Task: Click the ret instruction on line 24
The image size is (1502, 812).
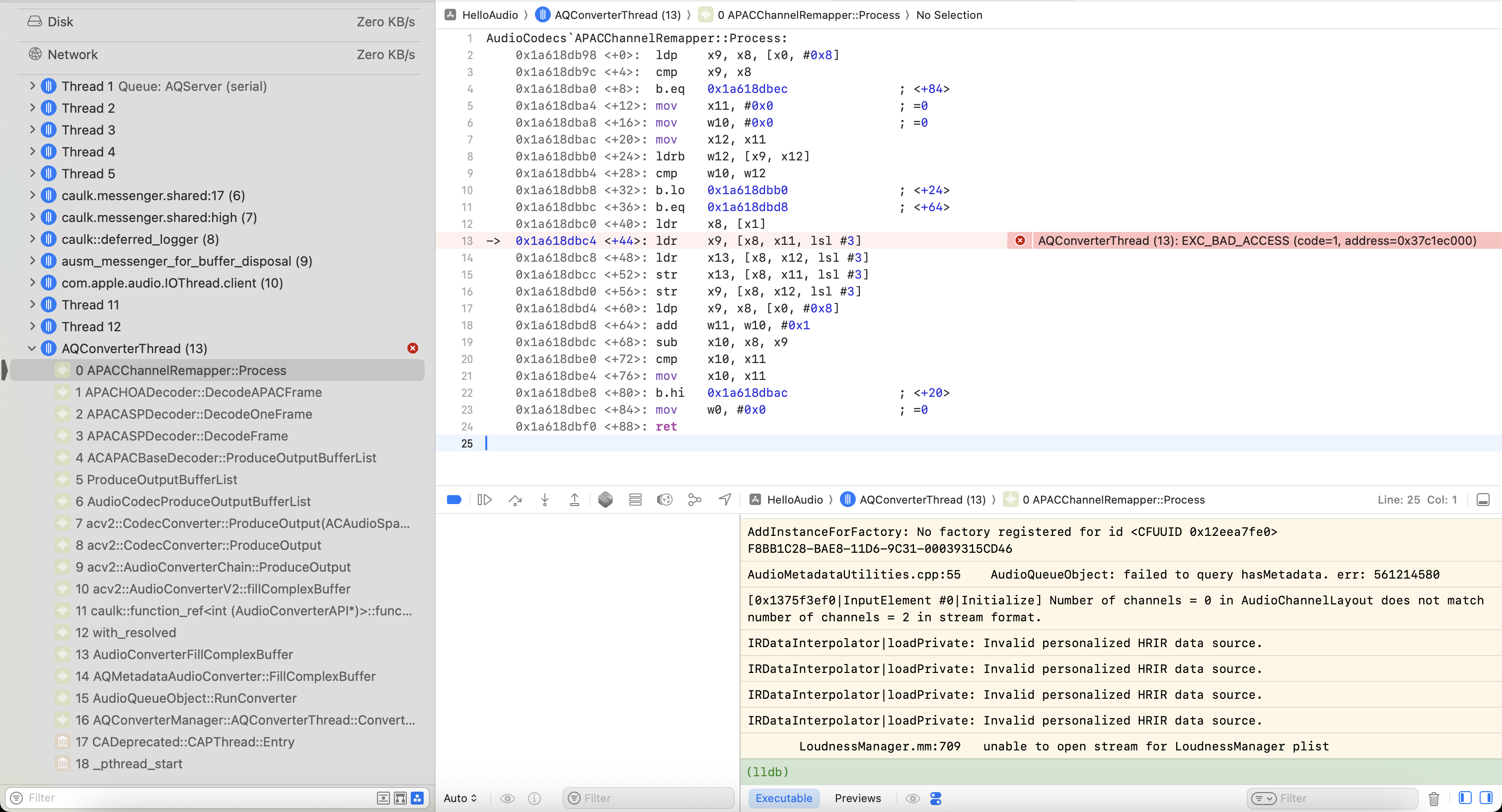Action: tap(666, 426)
